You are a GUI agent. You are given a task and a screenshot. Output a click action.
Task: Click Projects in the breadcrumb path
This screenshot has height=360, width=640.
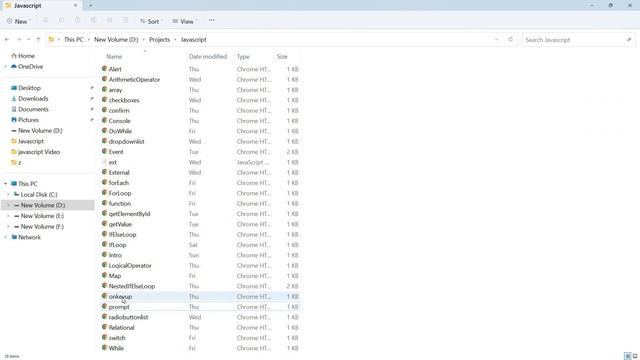click(159, 40)
